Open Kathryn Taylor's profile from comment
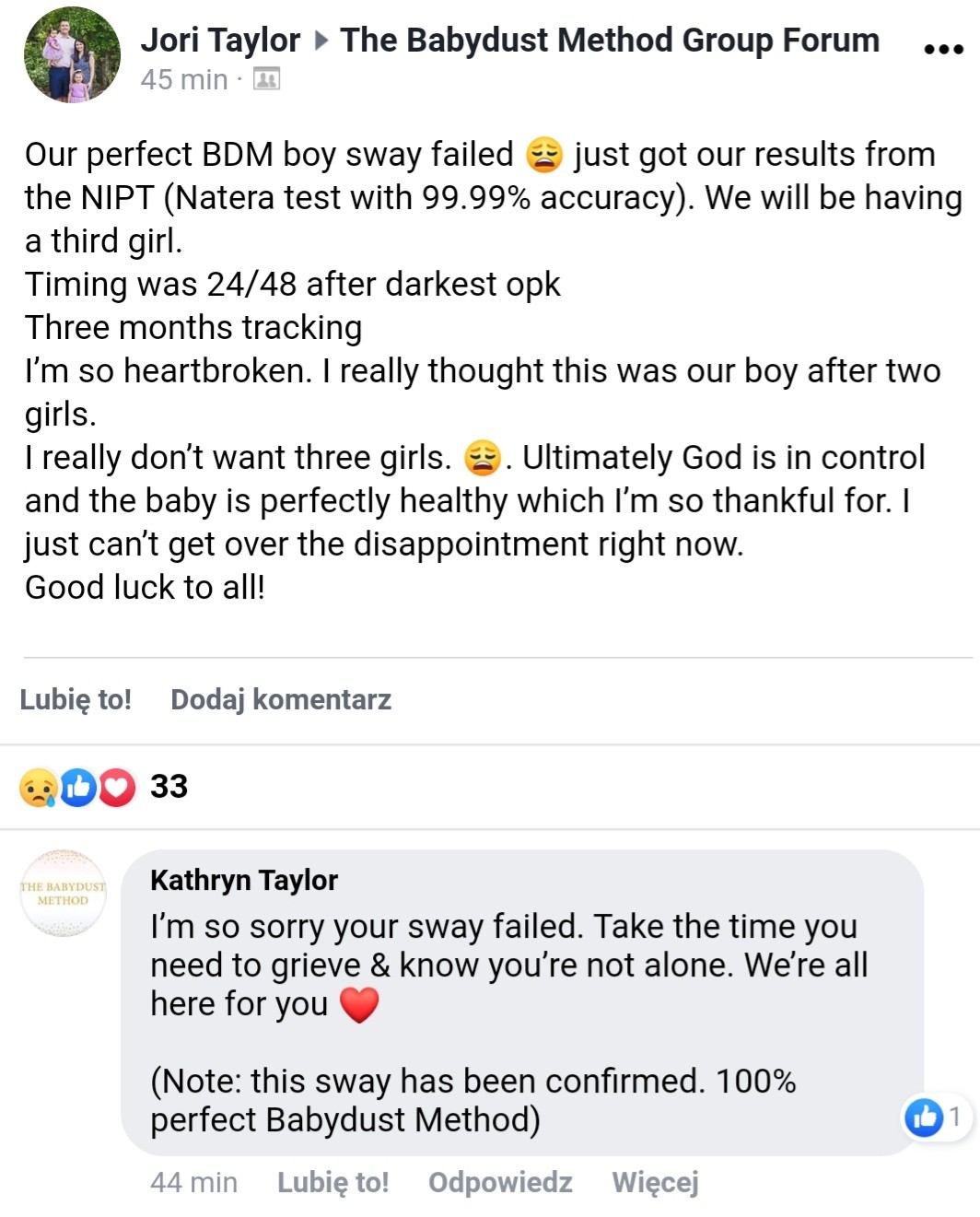This screenshot has height=1217, width=980. pyautogui.click(x=244, y=880)
